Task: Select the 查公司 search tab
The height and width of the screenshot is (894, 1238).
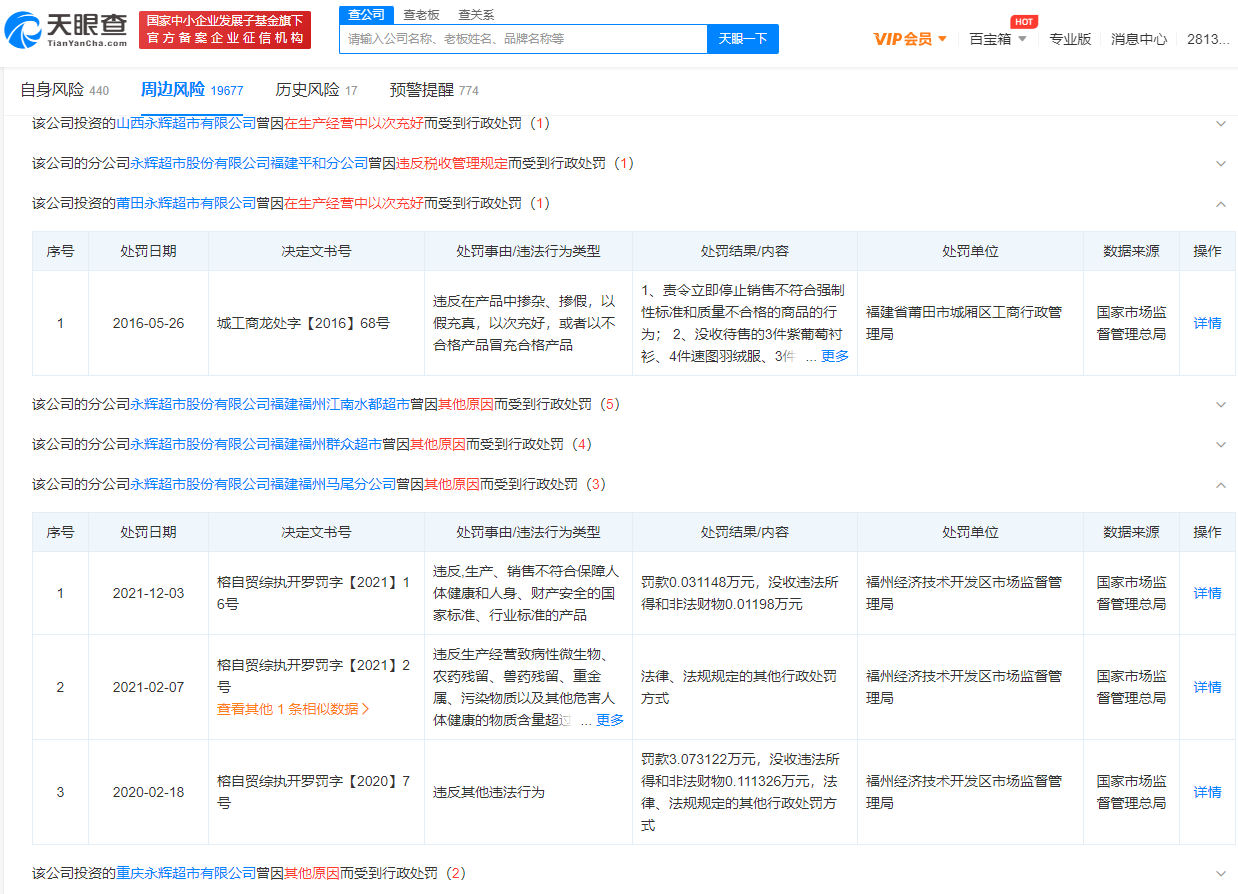Action: click(x=366, y=15)
